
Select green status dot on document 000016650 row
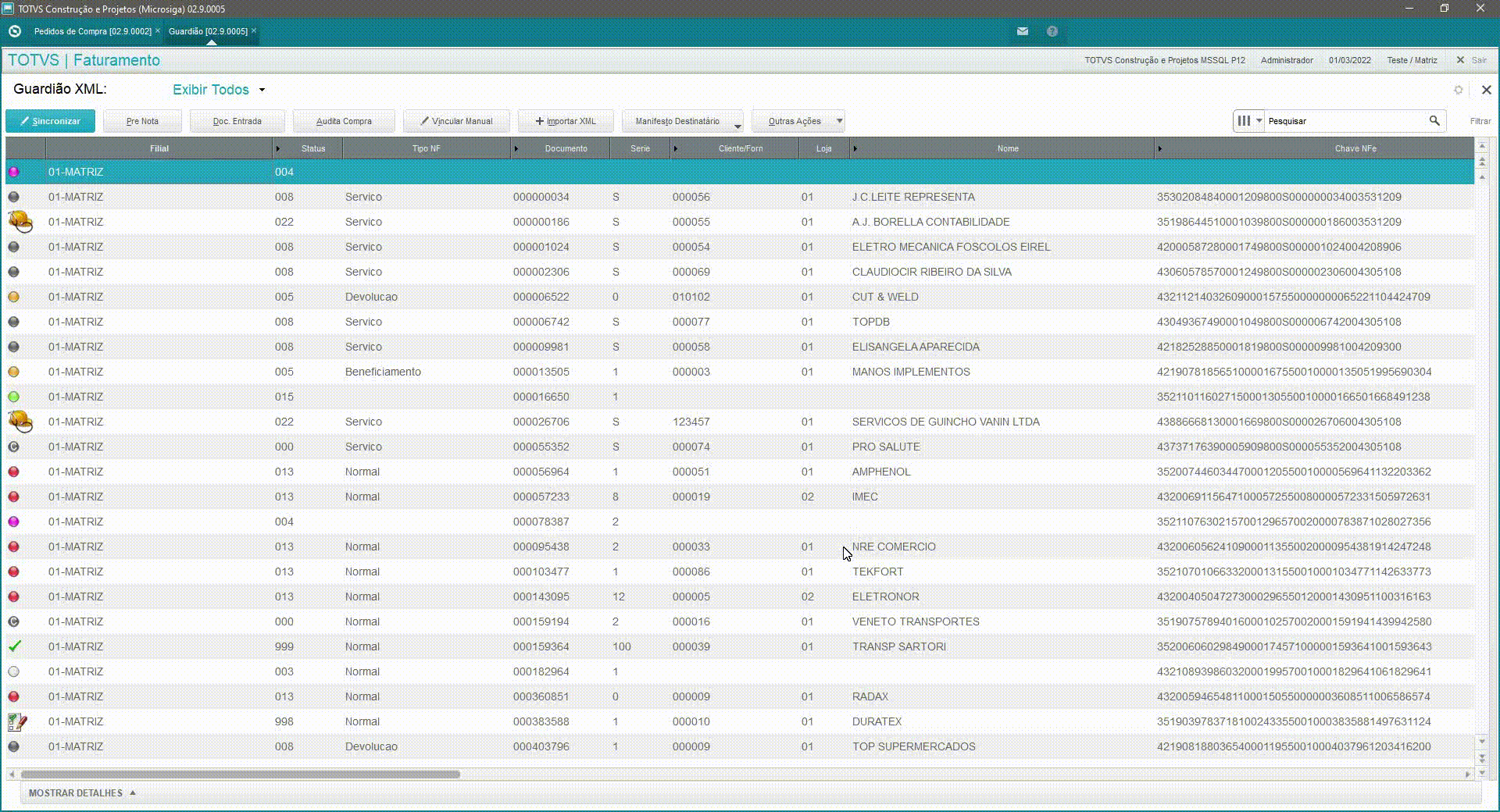pos(14,397)
